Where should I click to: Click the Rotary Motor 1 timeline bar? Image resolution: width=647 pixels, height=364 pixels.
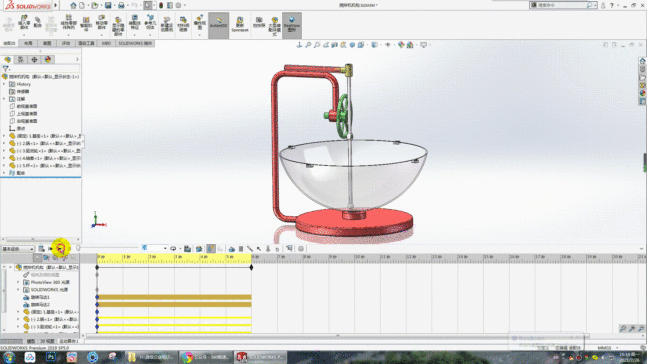pos(174,297)
